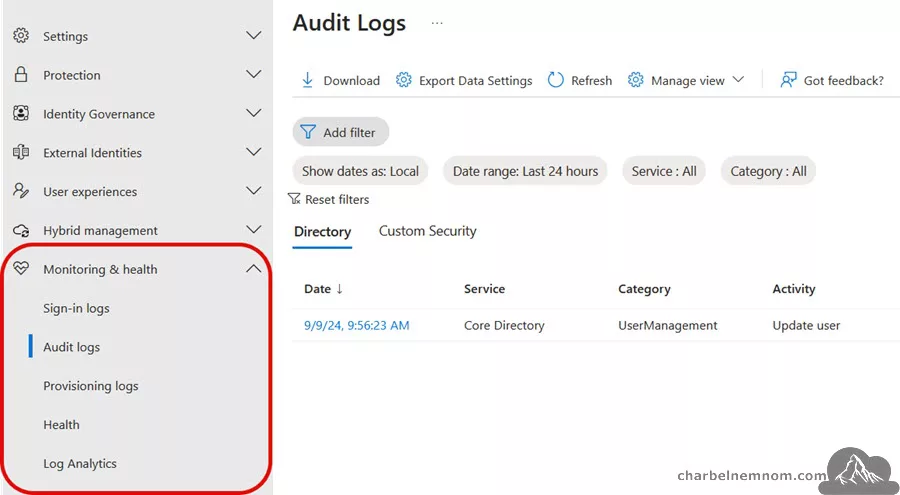Open Sign-in logs in the sidebar
Image resolution: width=900 pixels, height=495 pixels.
point(76,308)
